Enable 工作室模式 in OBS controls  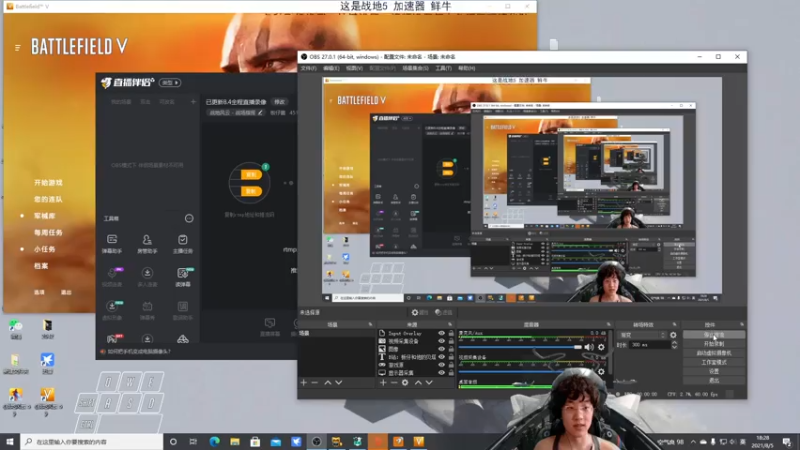pyautogui.click(x=714, y=362)
